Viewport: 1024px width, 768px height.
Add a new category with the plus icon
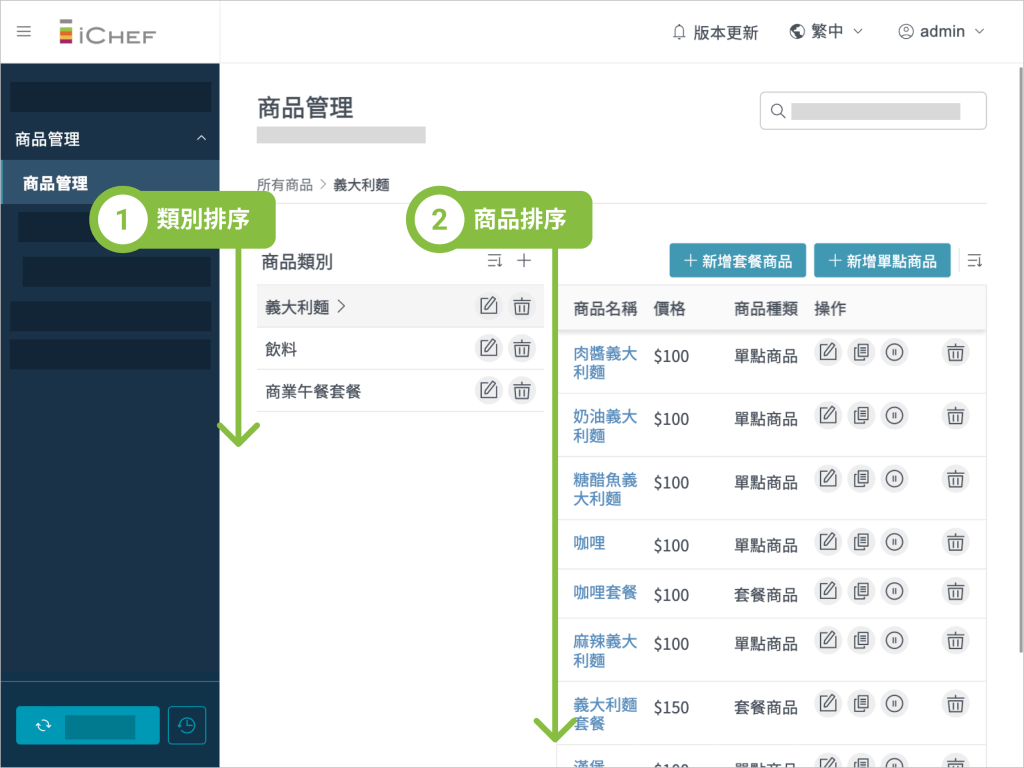coord(523,262)
